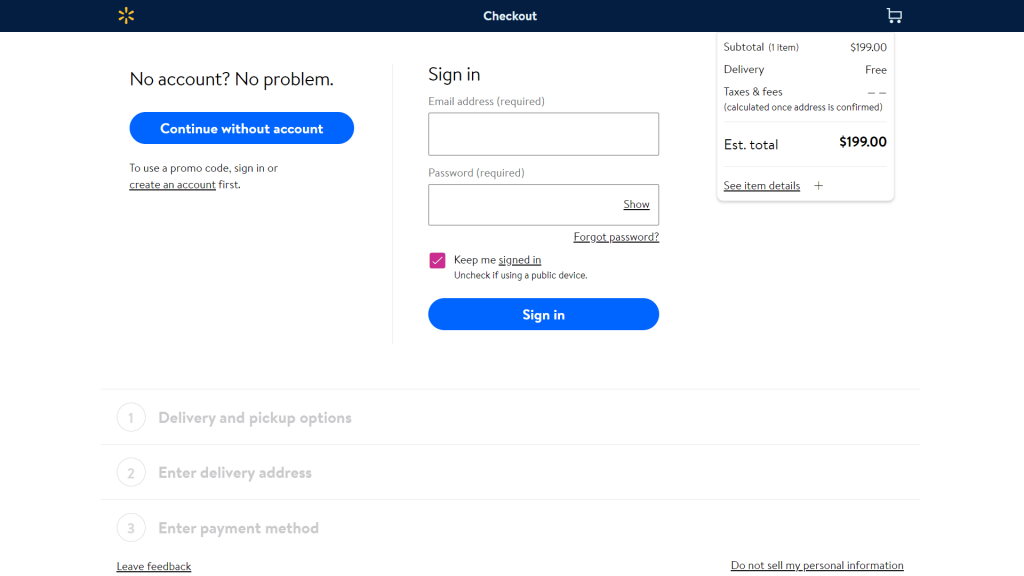Open See item details in order summary
1024x576 pixels.
[761, 186]
